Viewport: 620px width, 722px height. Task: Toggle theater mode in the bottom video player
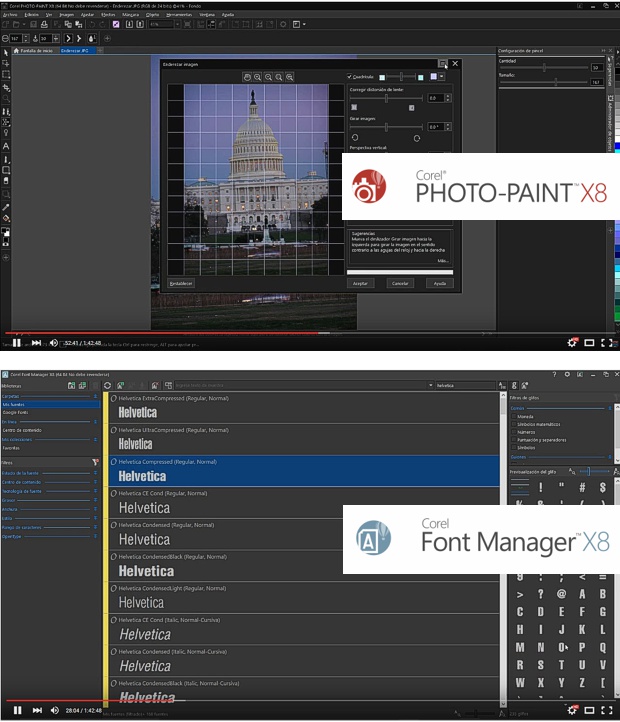click(x=589, y=710)
